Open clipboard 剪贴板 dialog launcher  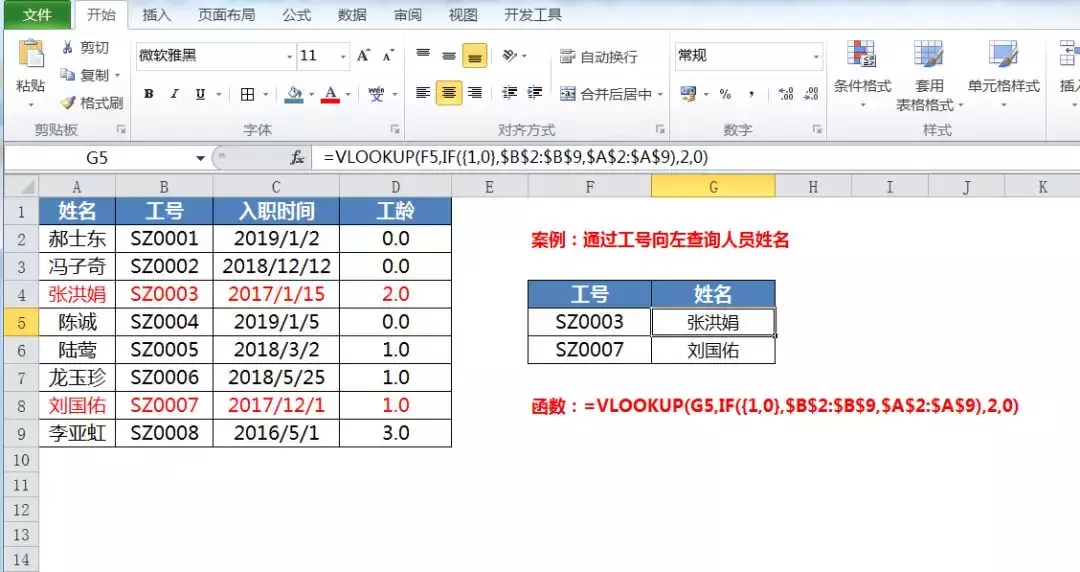tap(121, 129)
